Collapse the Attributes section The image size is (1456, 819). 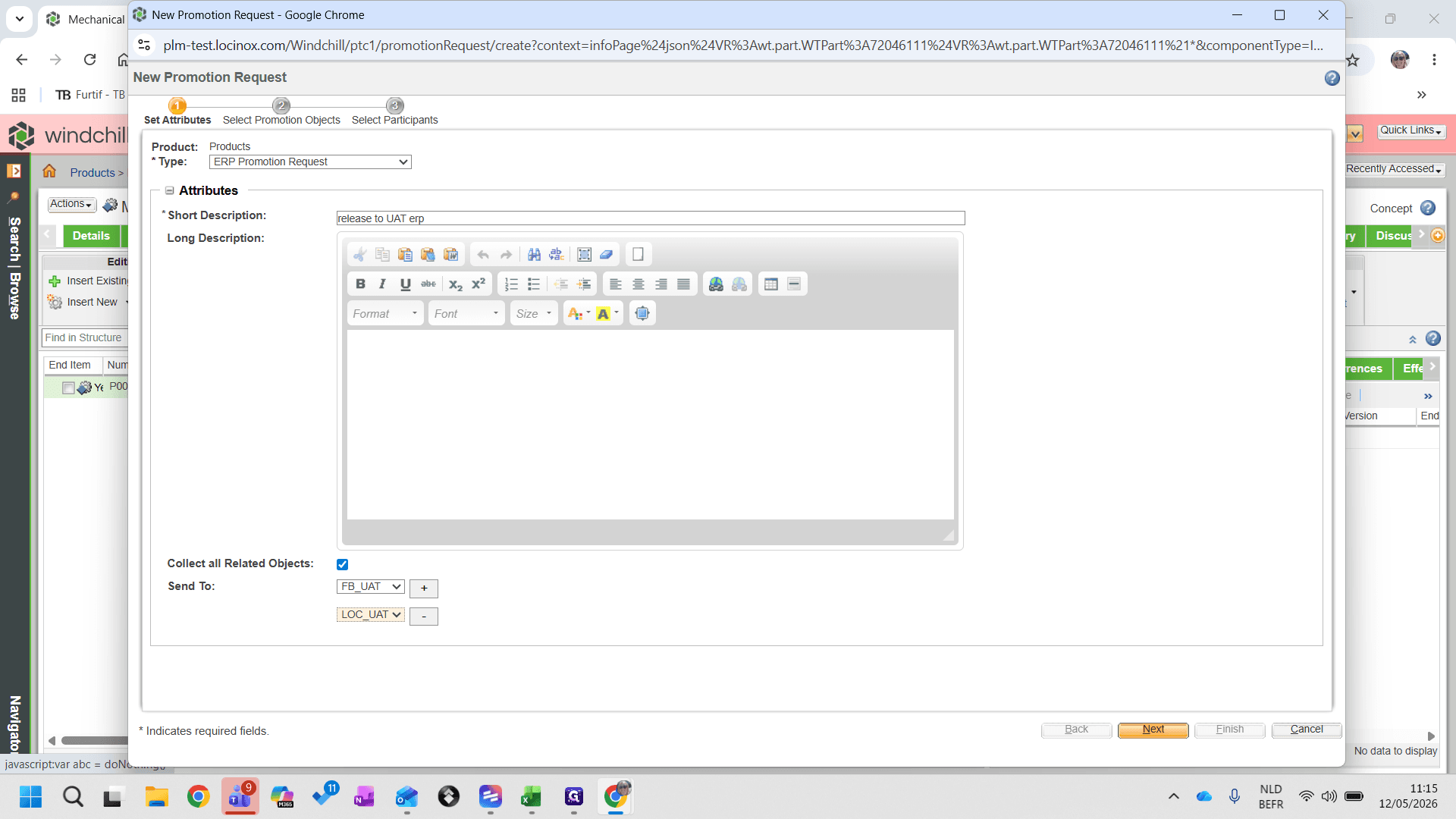pos(170,191)
